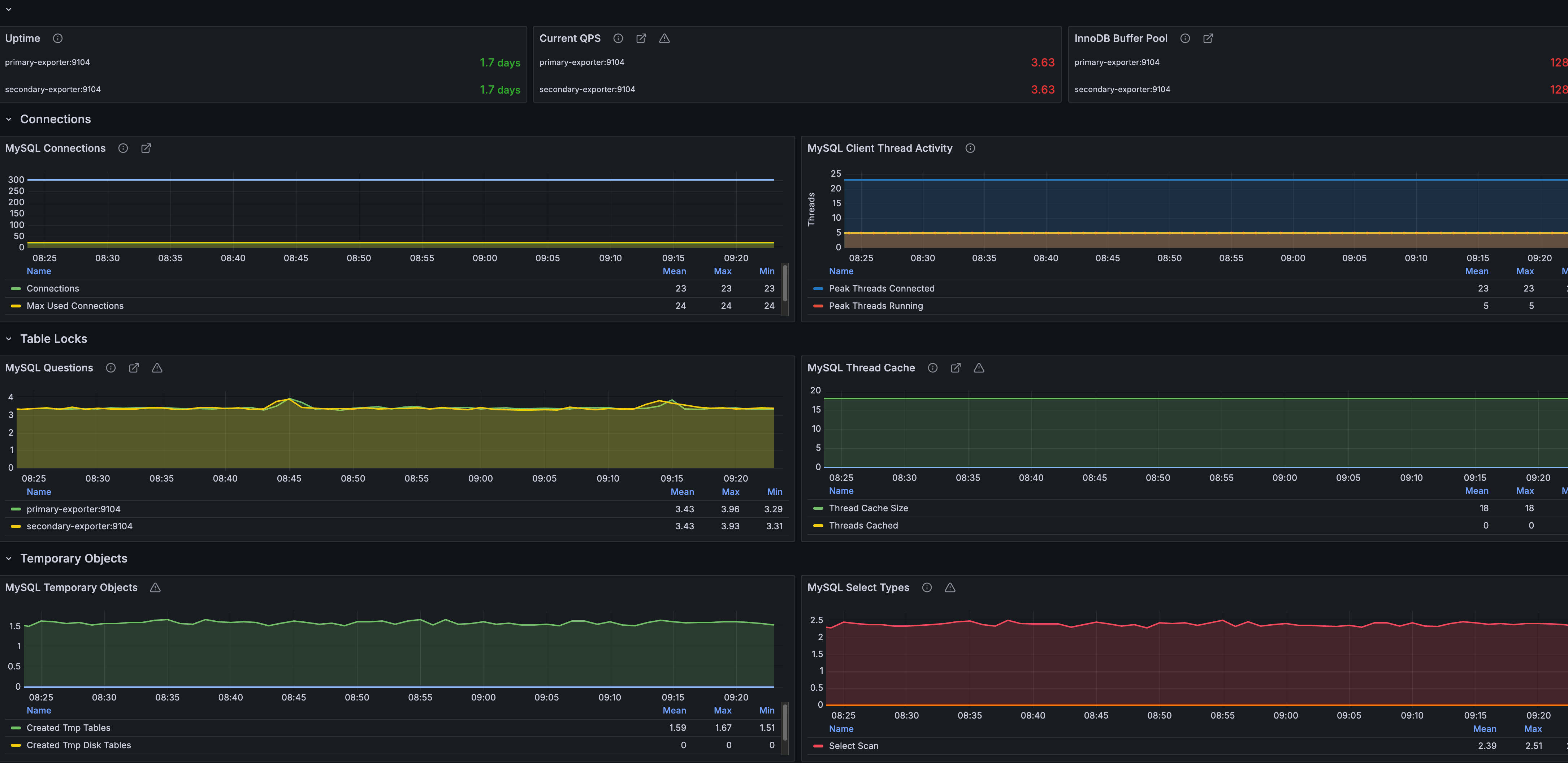Open external link icon on Current QPS

click(641, 38)
